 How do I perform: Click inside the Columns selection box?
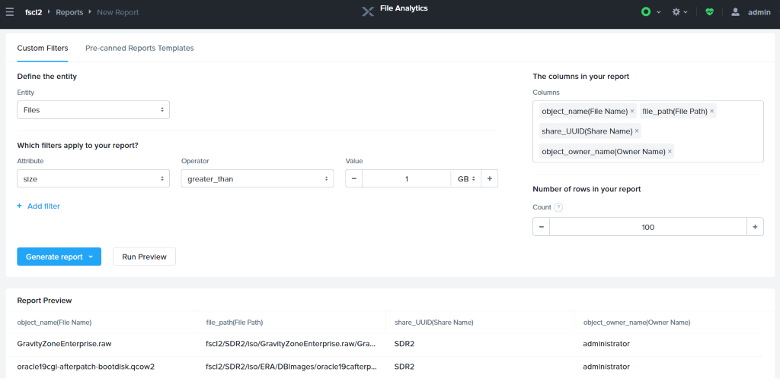tap(648, 131)
